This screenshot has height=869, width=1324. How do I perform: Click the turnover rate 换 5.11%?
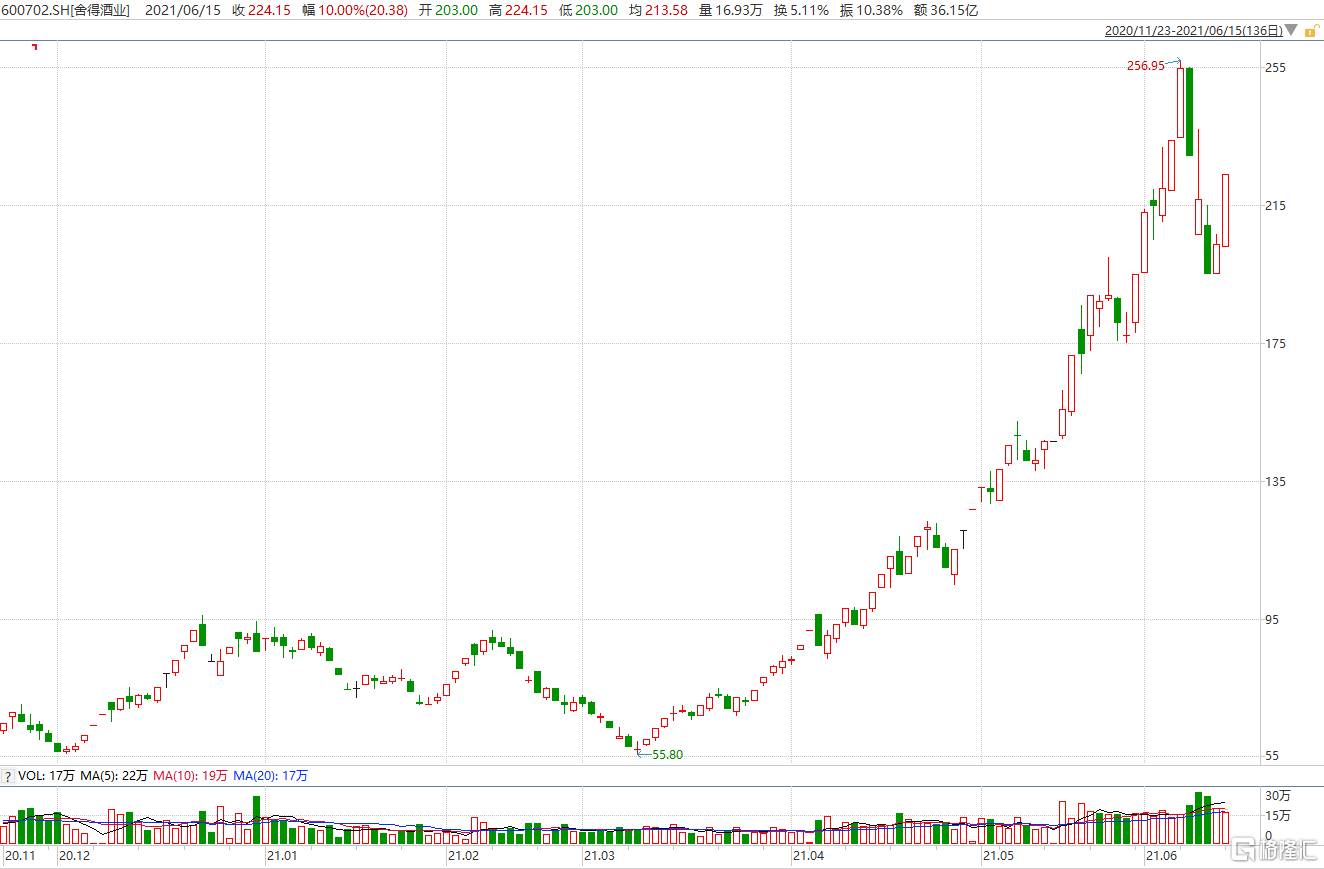point(800,10)
